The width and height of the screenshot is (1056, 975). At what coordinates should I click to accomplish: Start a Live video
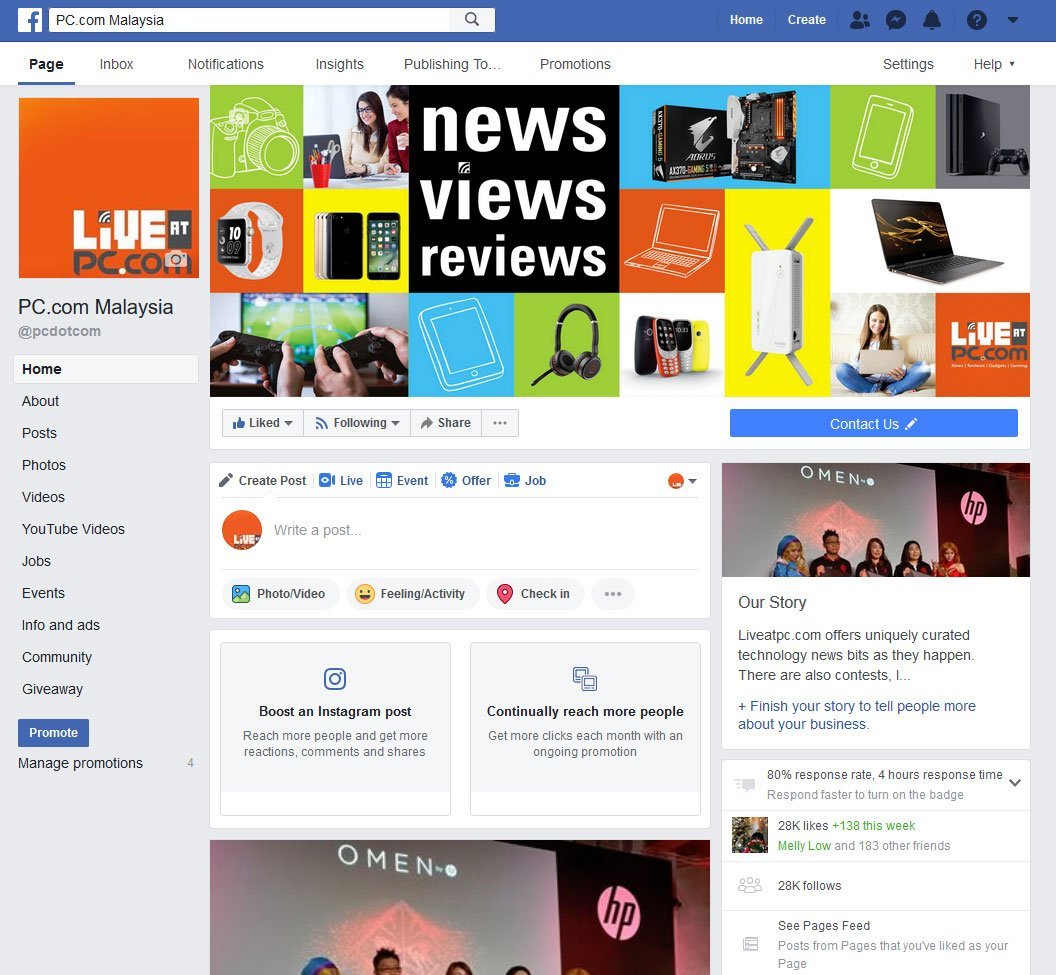click(x=341, y=481)
